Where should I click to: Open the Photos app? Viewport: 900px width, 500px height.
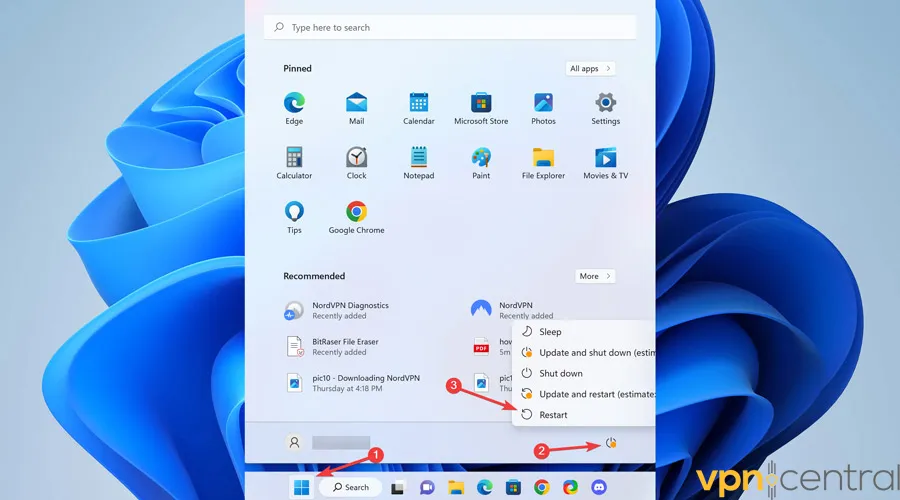coord(543,108)
